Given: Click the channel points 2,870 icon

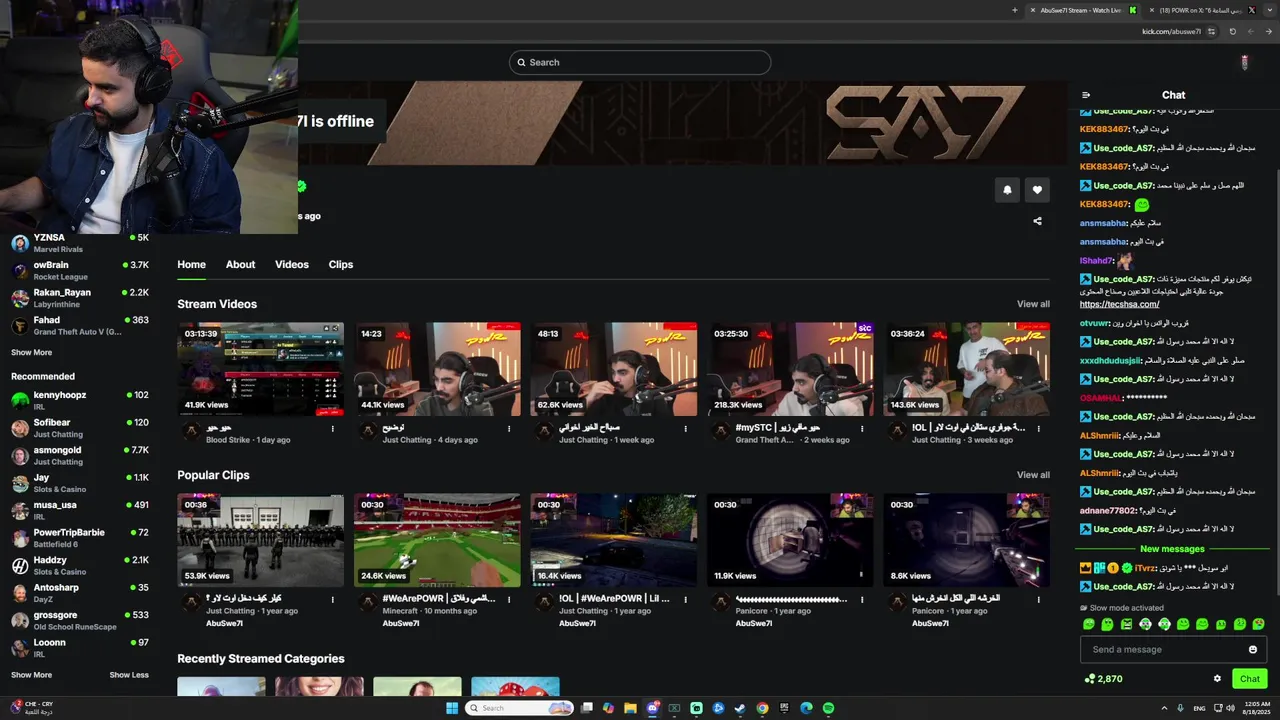Looking at the screenshot, I should click(x=1089, y=679).
